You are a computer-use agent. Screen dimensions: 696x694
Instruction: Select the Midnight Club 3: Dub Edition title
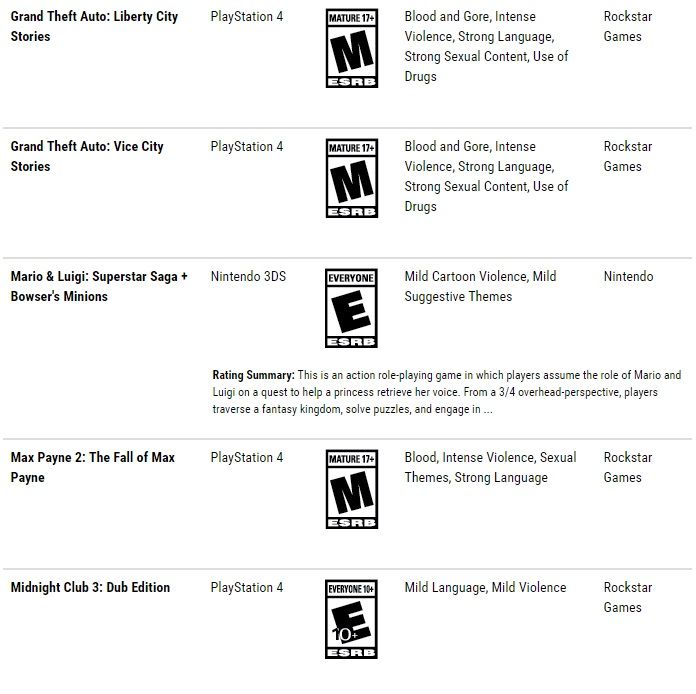tap(90, 588)
